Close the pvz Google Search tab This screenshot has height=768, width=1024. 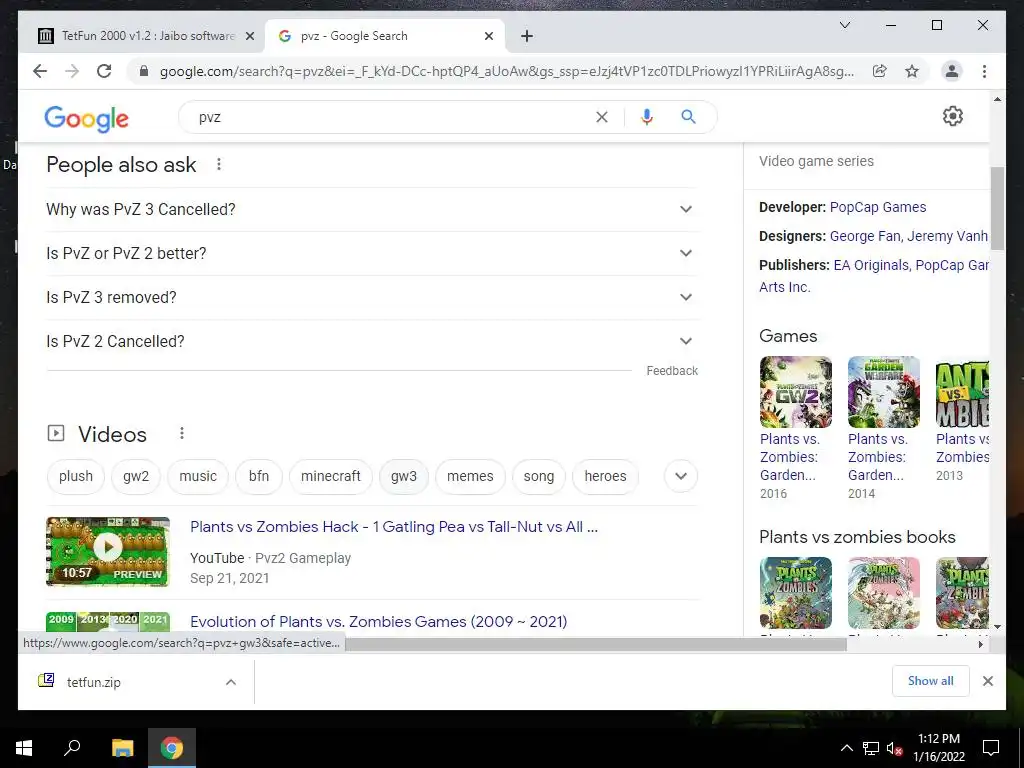pyautogui.click(x=488, y=37)
